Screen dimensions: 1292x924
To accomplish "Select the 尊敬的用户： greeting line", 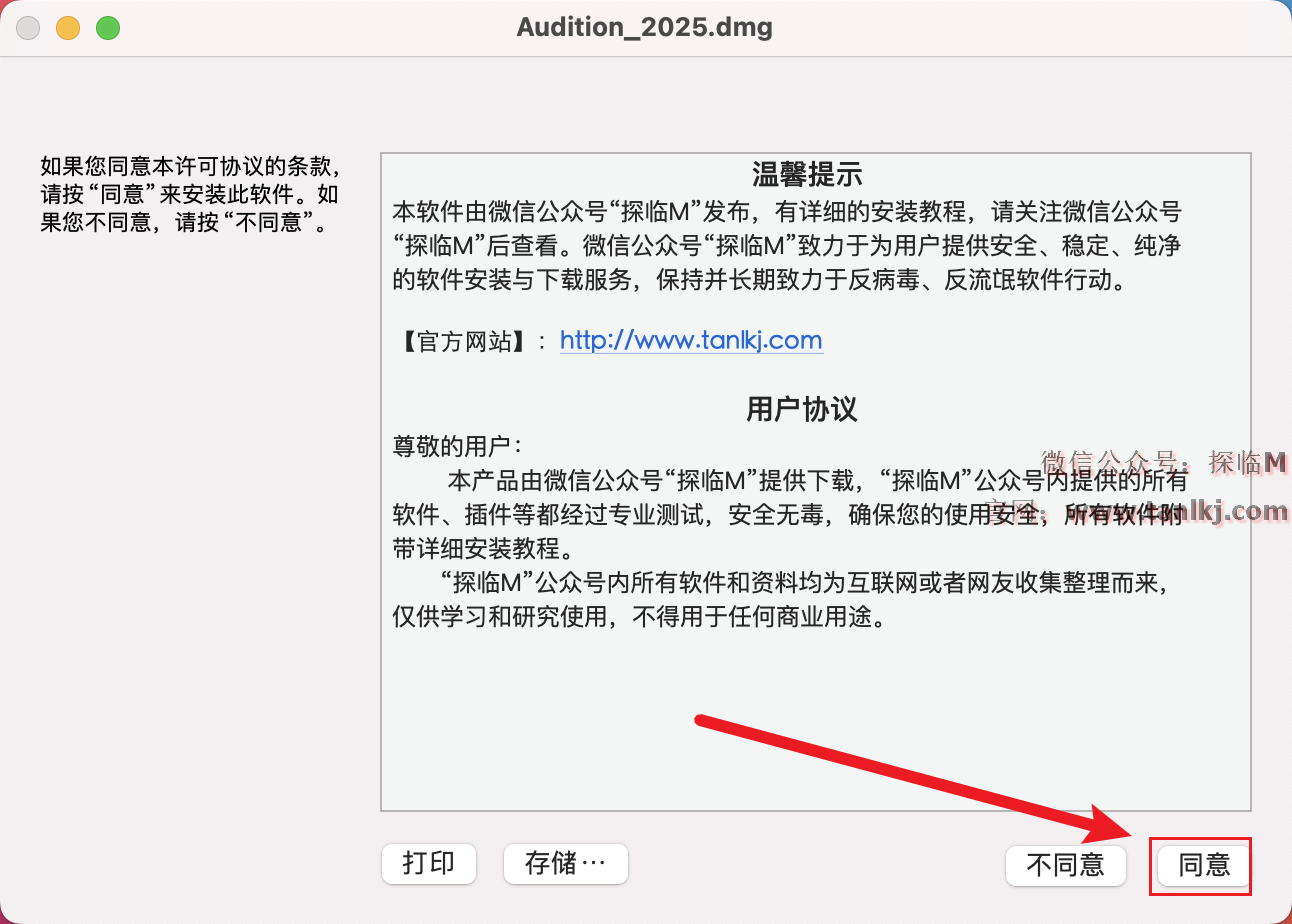I will point(457,445).
